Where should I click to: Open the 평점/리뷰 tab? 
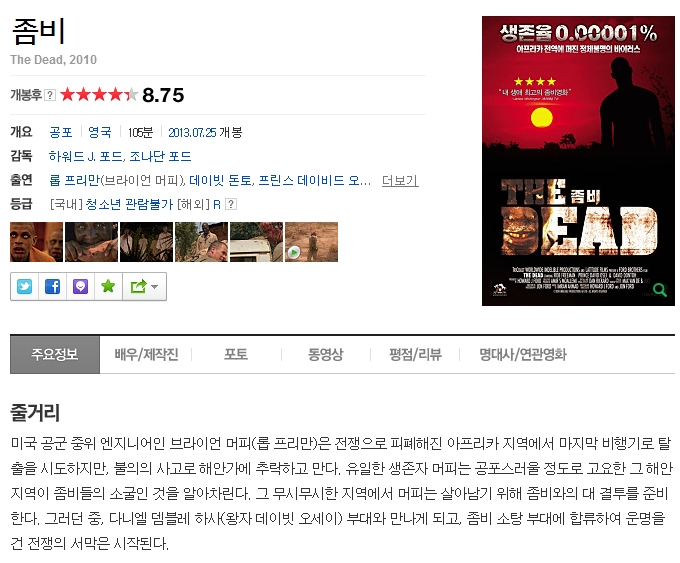415,354
